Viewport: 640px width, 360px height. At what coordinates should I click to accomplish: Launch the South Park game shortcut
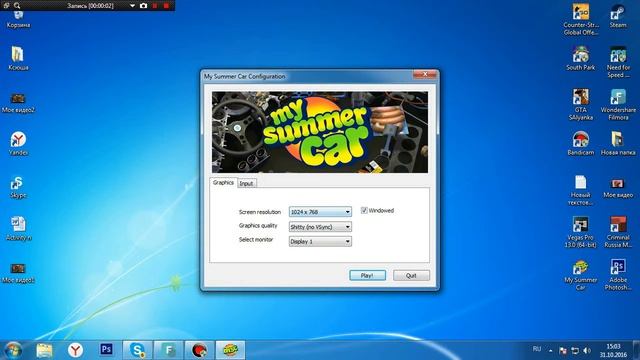tap(580, 59)
